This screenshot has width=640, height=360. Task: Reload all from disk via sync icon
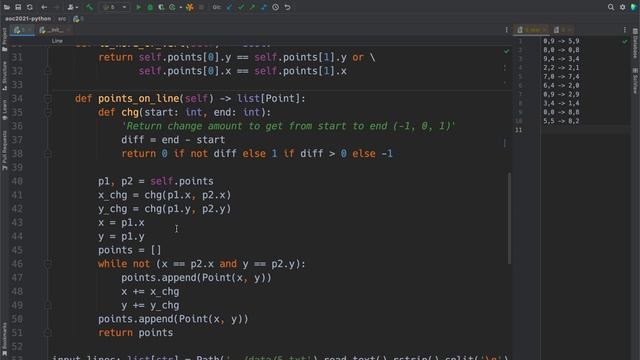tap(30, 7)
